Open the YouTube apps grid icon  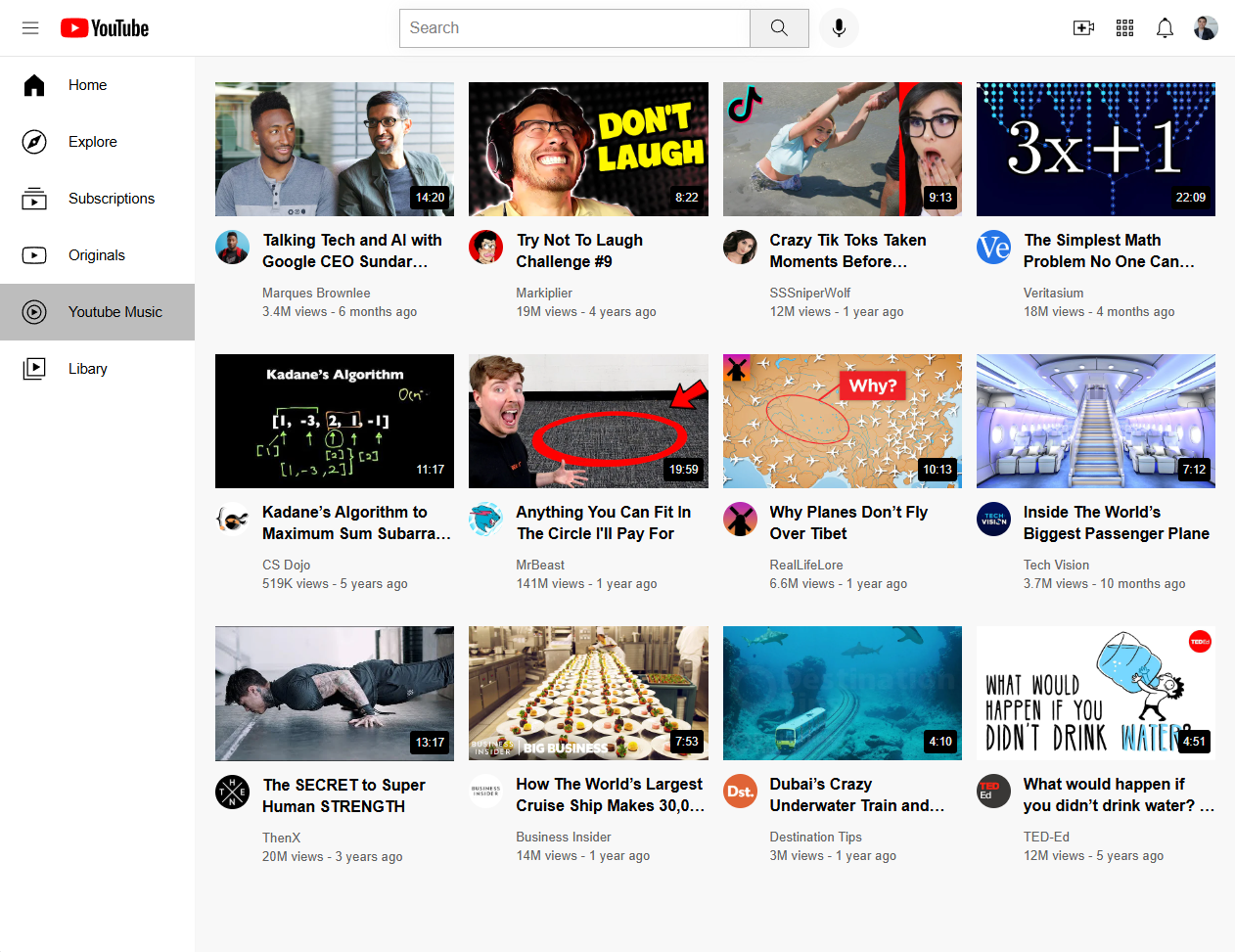(x=1125, y=28)
